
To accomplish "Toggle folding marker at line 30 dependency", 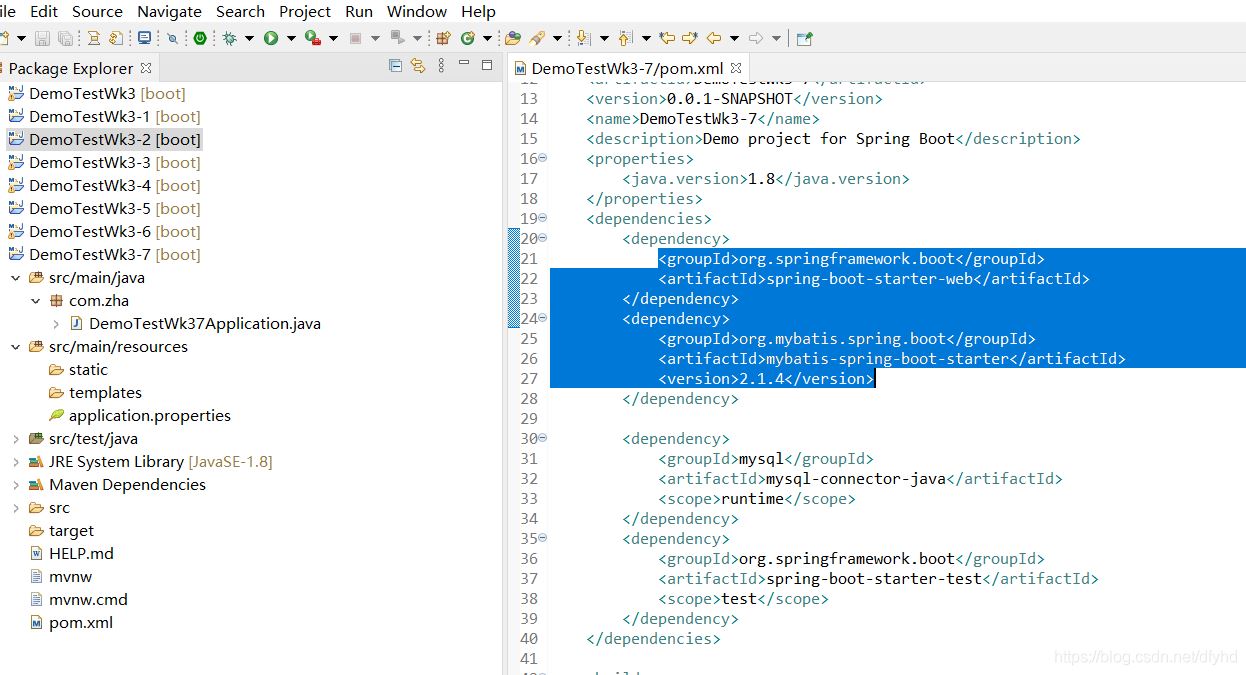I will pyautogui.click(x=543, y=438).
